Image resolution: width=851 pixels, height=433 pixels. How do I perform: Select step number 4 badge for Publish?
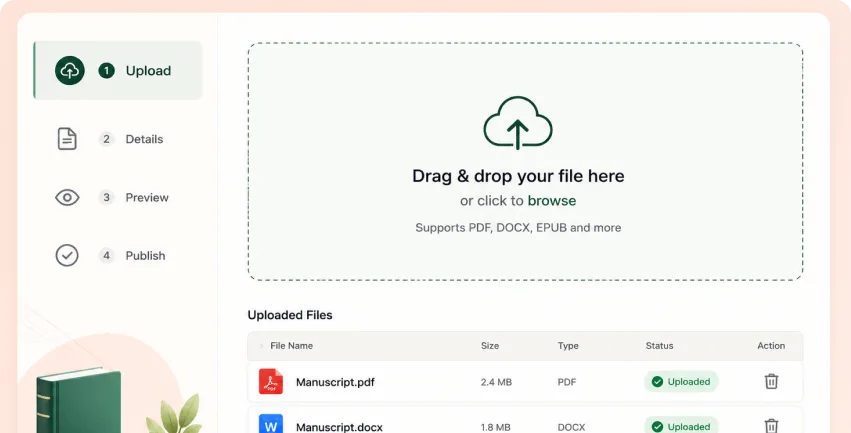point(106,256)
